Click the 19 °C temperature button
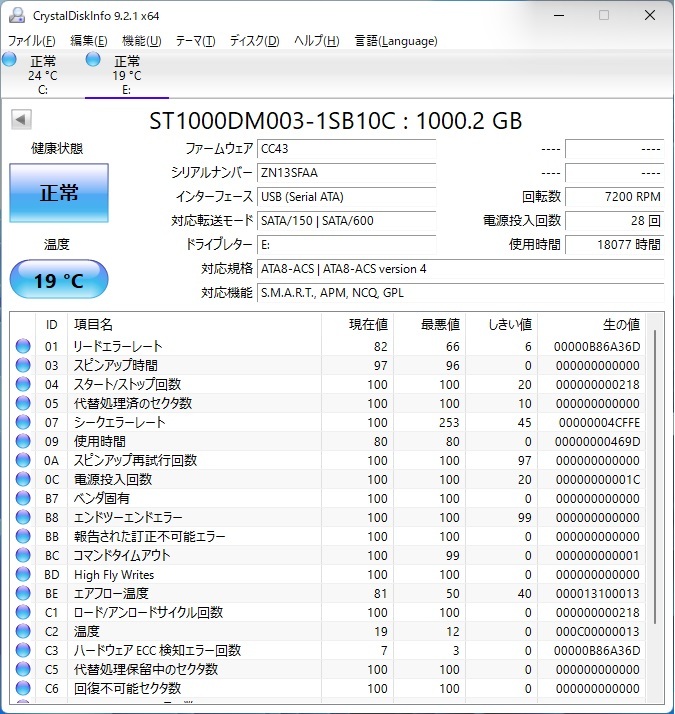Viewport: 675px width, 714px height. point(59,280)
